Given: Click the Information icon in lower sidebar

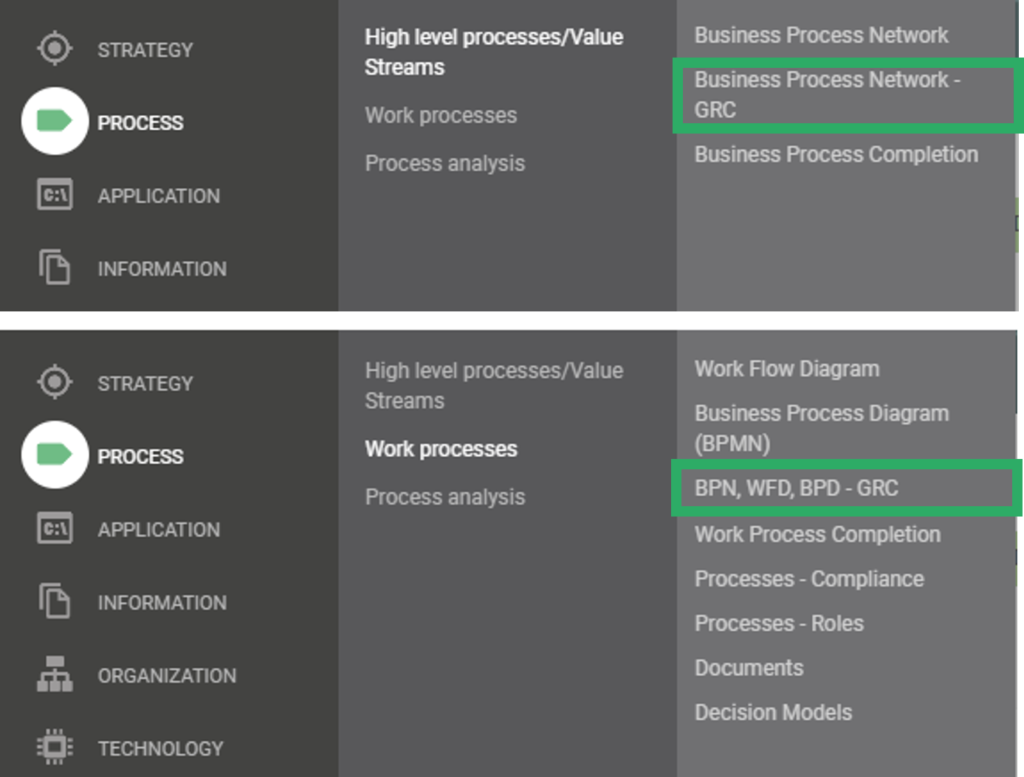Looking at the screenshot, I should (x=54, y=602).
